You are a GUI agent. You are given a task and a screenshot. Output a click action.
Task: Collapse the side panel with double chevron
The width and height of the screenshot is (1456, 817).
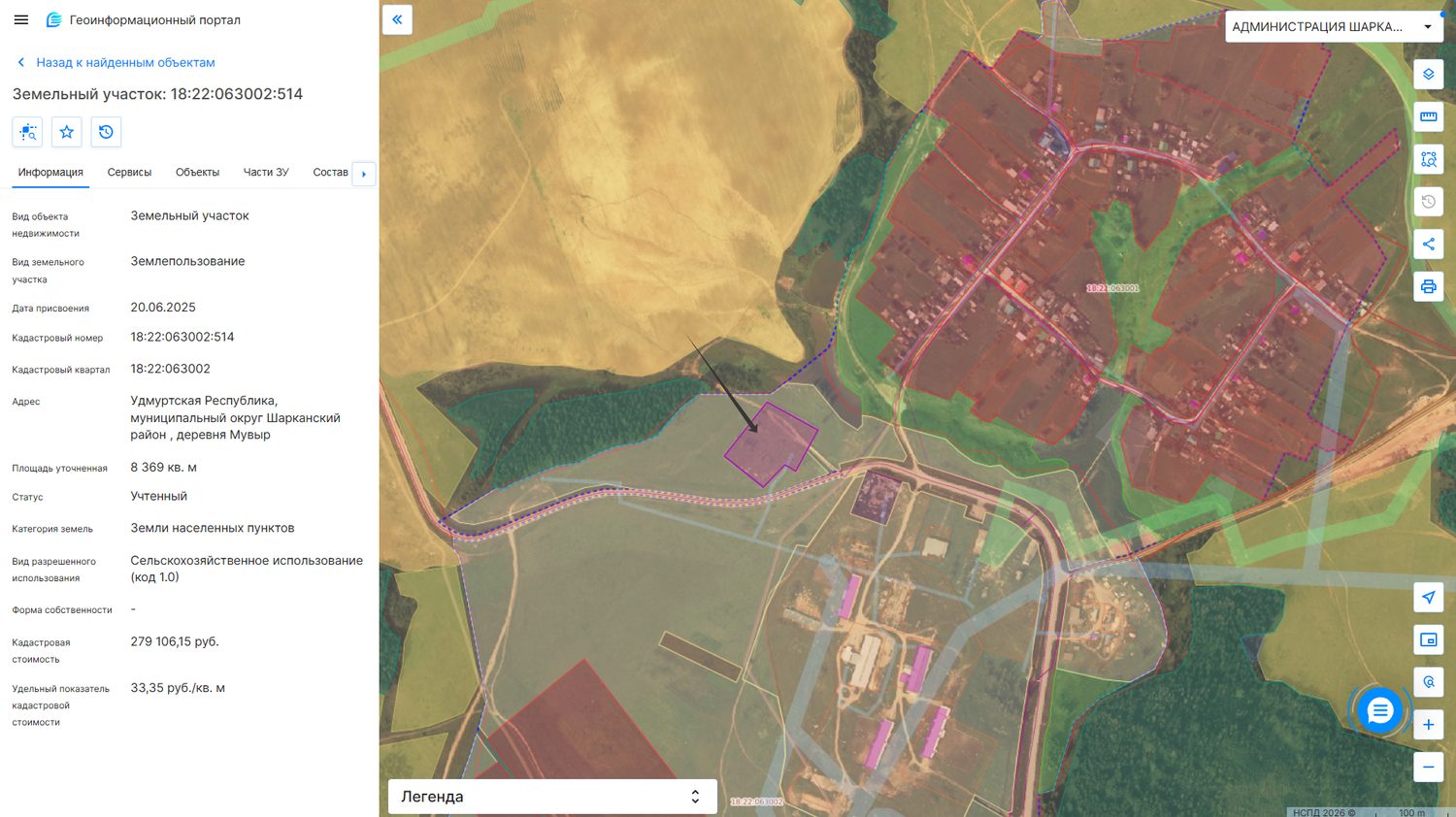(397, 19)
